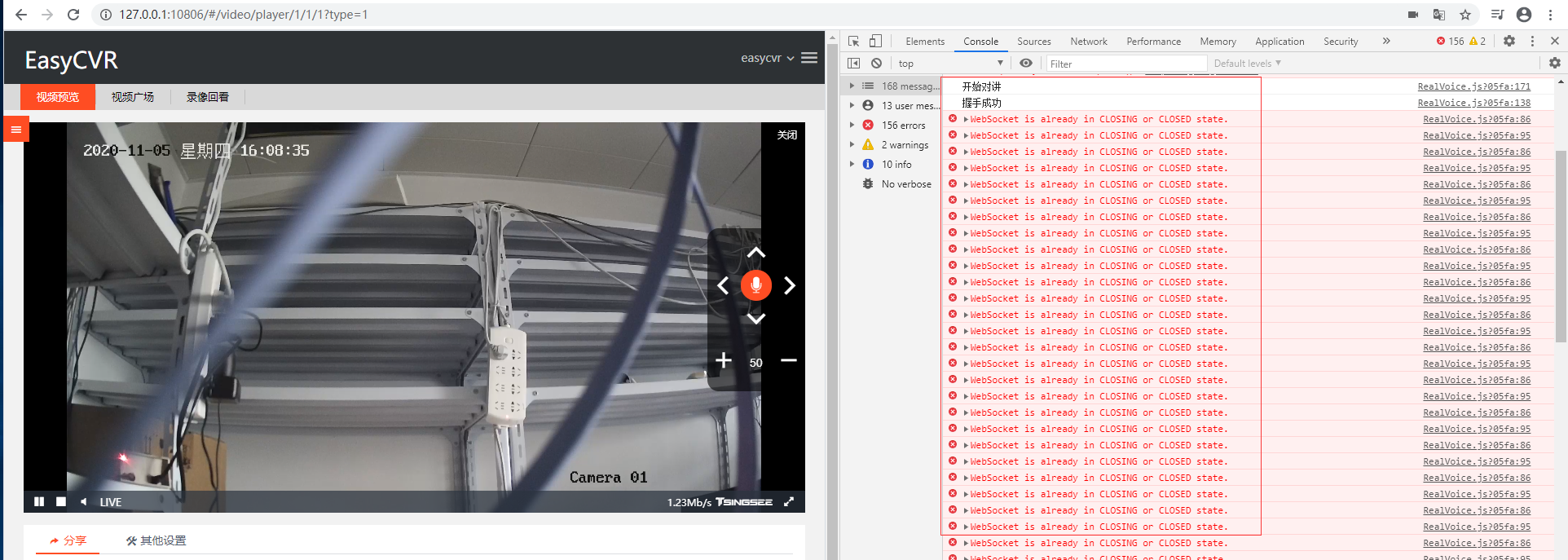The width and height of the screenshot is (1568, 560).
Task: Select JavaScript context 'top' dropdown
Action: [x=950, y=63]
